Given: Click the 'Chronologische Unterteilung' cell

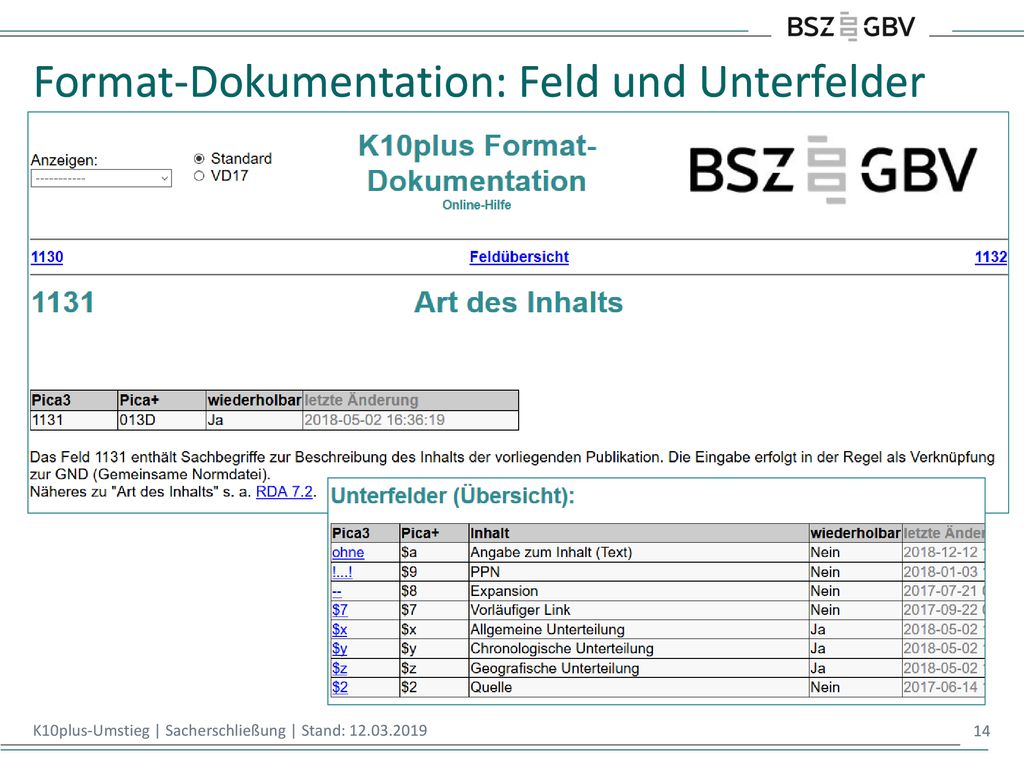Looking at the screenshot, I should coord(638,648).
